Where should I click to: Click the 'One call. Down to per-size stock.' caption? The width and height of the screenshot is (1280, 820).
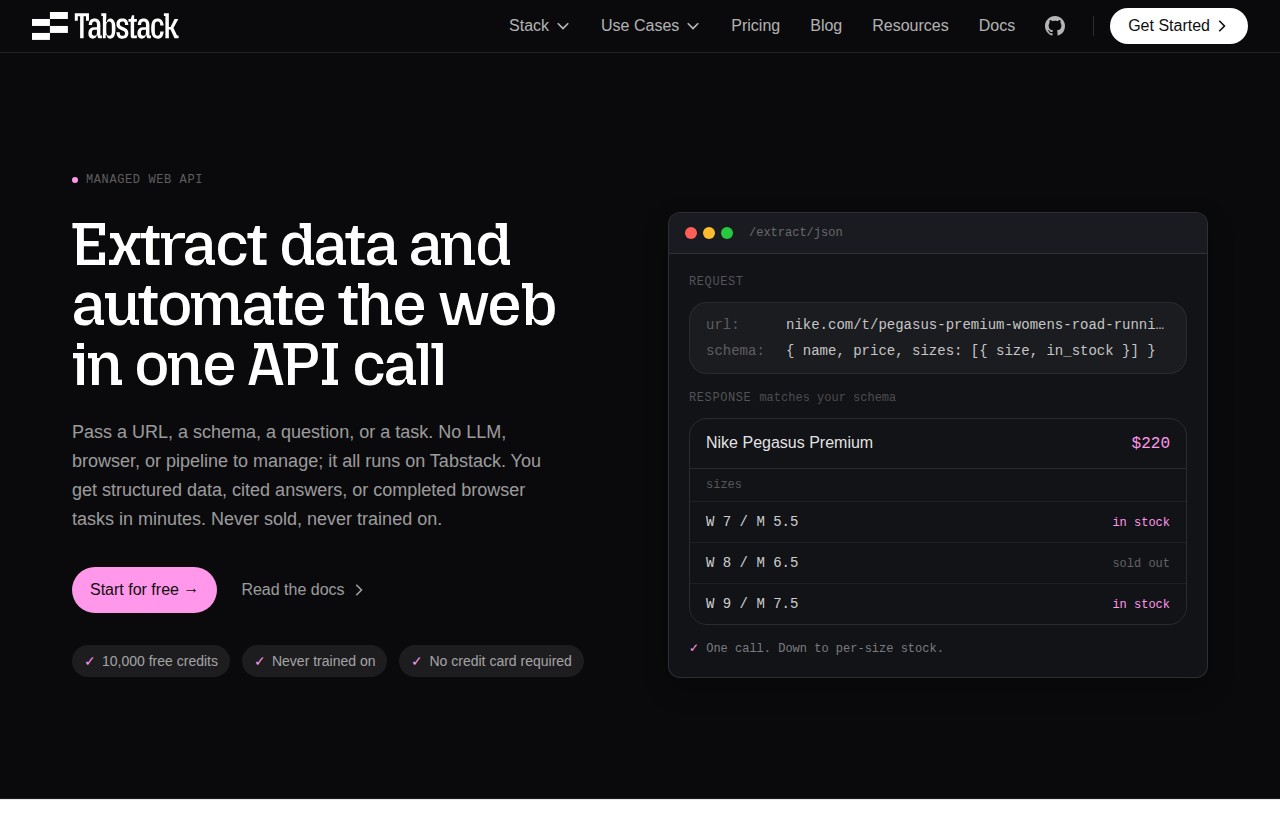[x=824, y=648]
